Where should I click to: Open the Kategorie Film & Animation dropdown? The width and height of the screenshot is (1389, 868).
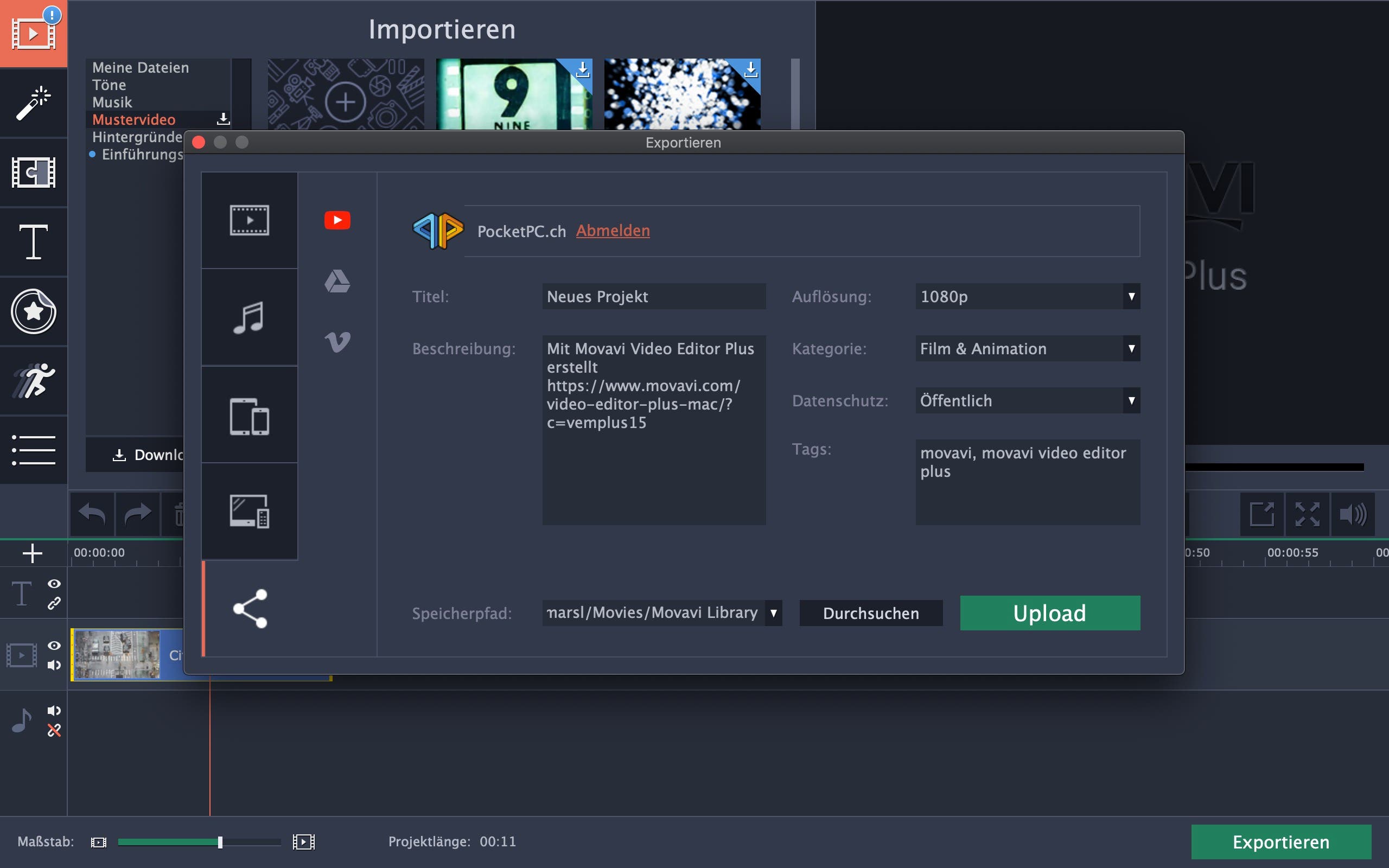pyautogui.click(x=1027, y=348)
